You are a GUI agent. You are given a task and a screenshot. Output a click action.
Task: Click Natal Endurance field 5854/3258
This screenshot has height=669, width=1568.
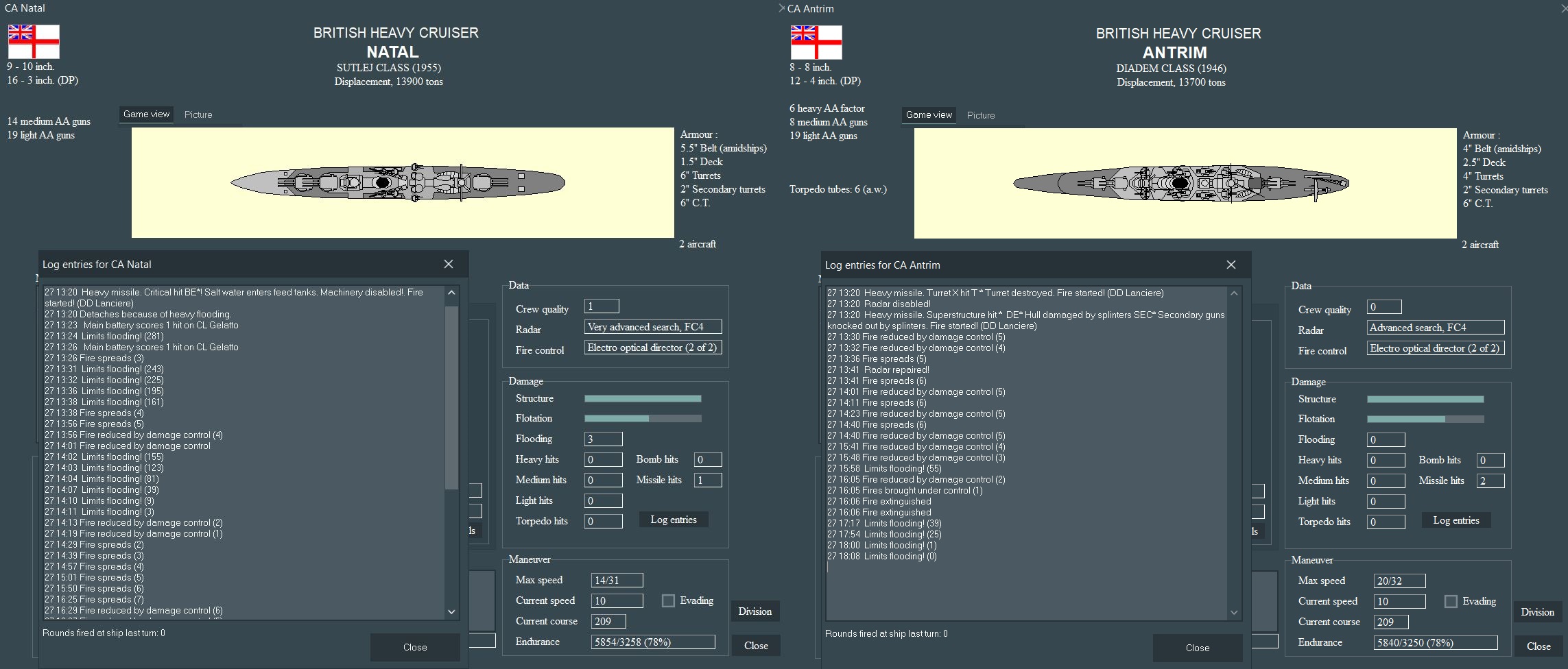pos(653,642)
